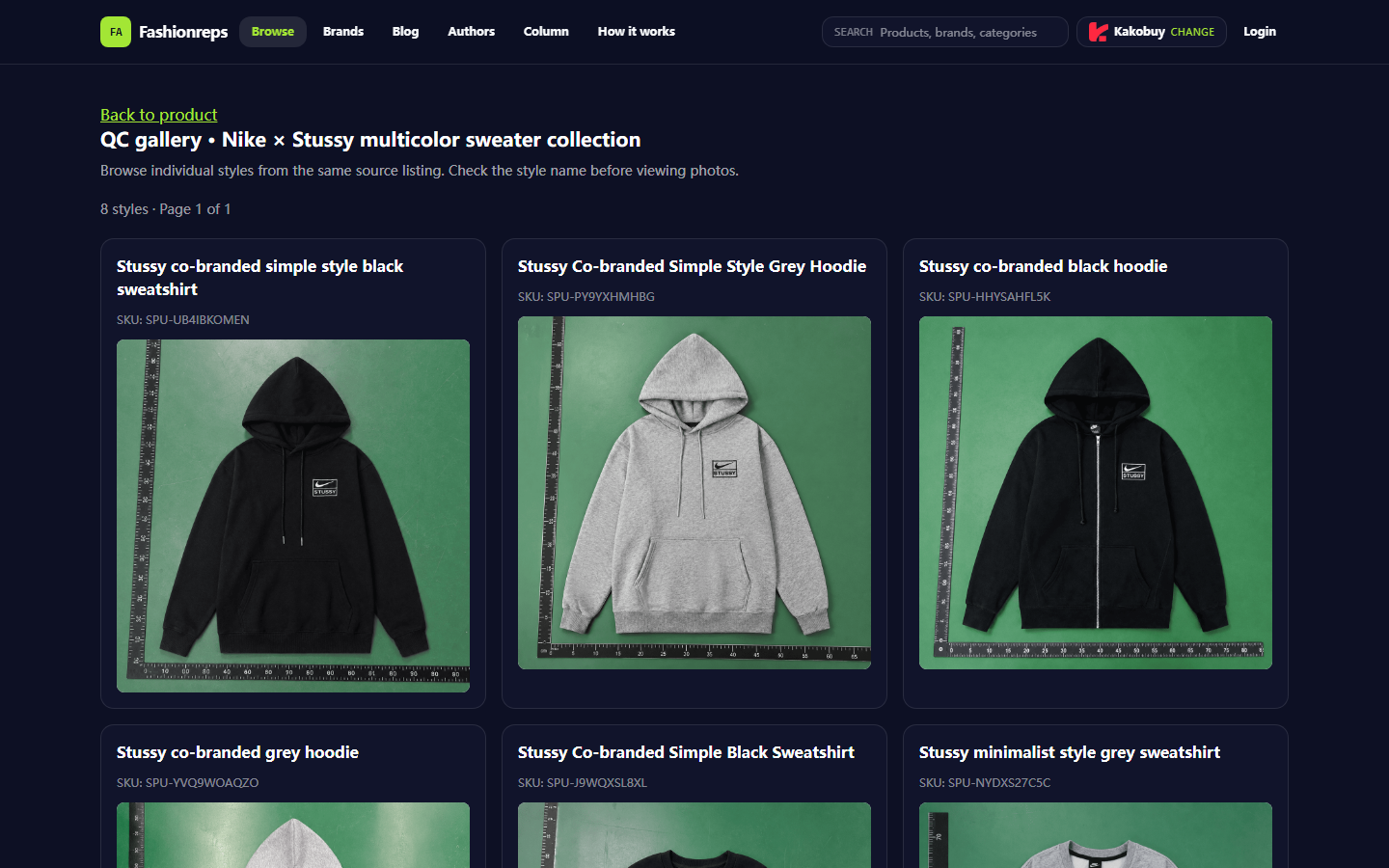Go to the Blog page
The width and height of the screenshot is (1389, 868).
click(x=405, y=32)
